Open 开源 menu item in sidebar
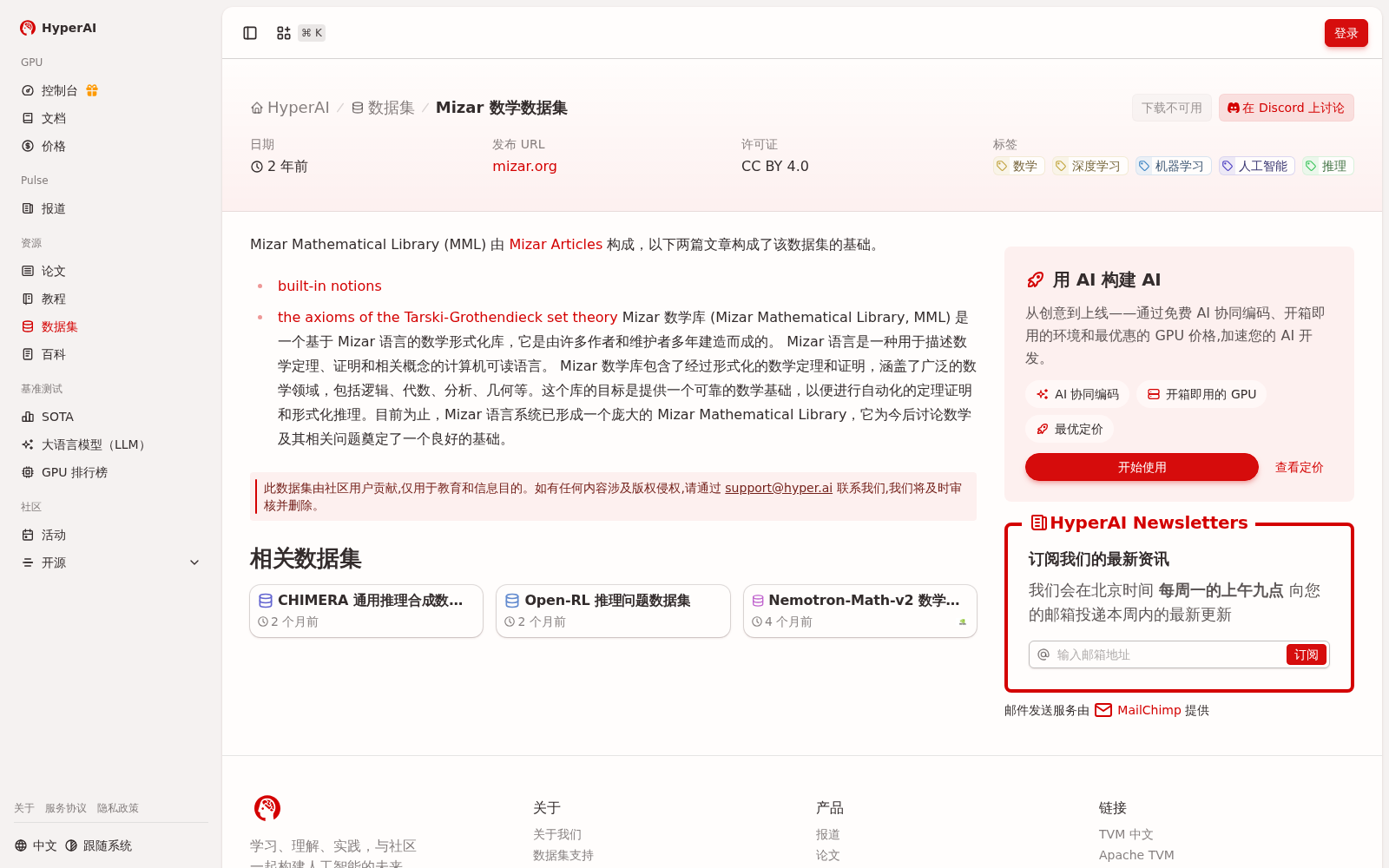 click(111, 562)
